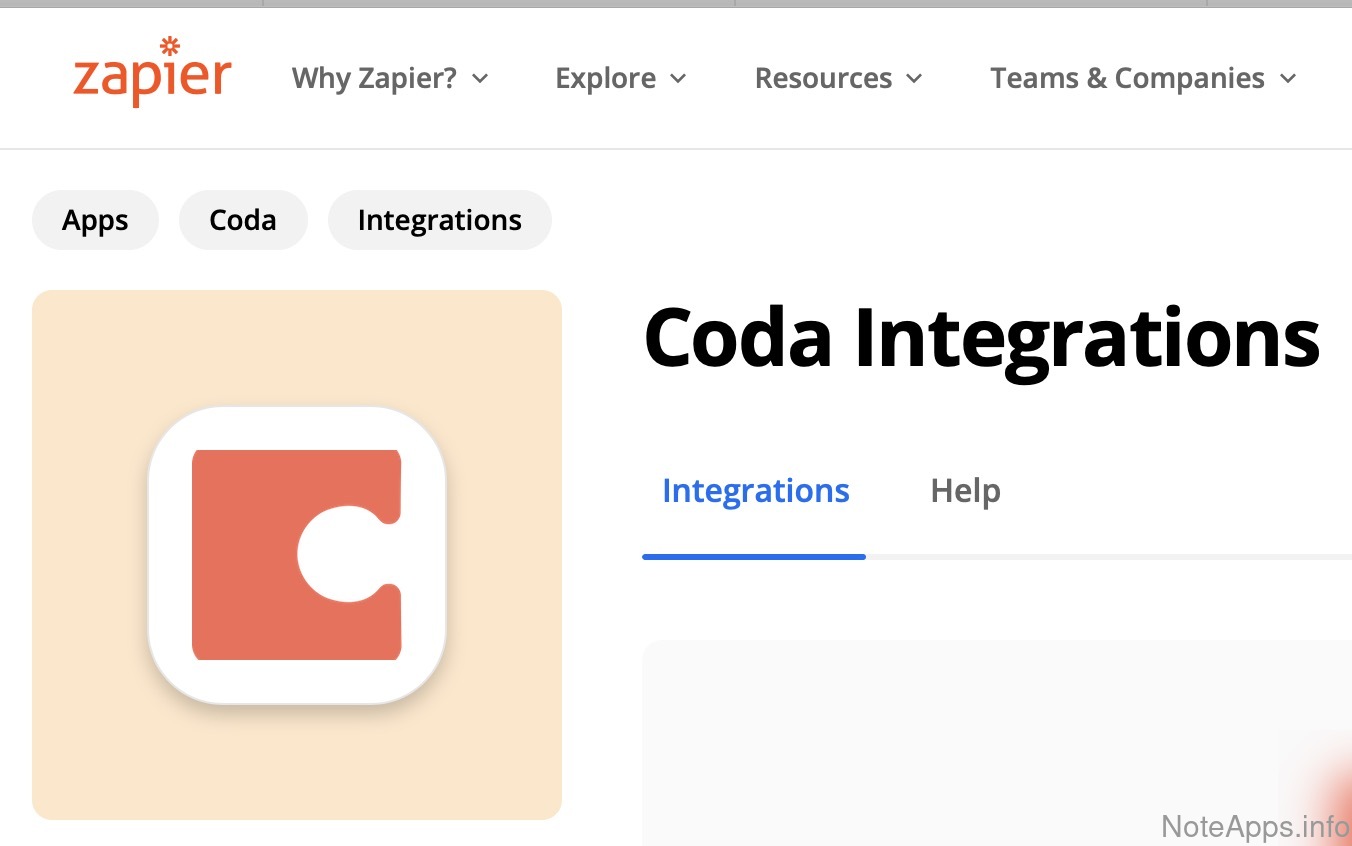The image size is (1352, 846).
Task: Expand the Teams & Companies chevron arrow
Action: (1288, 79)
